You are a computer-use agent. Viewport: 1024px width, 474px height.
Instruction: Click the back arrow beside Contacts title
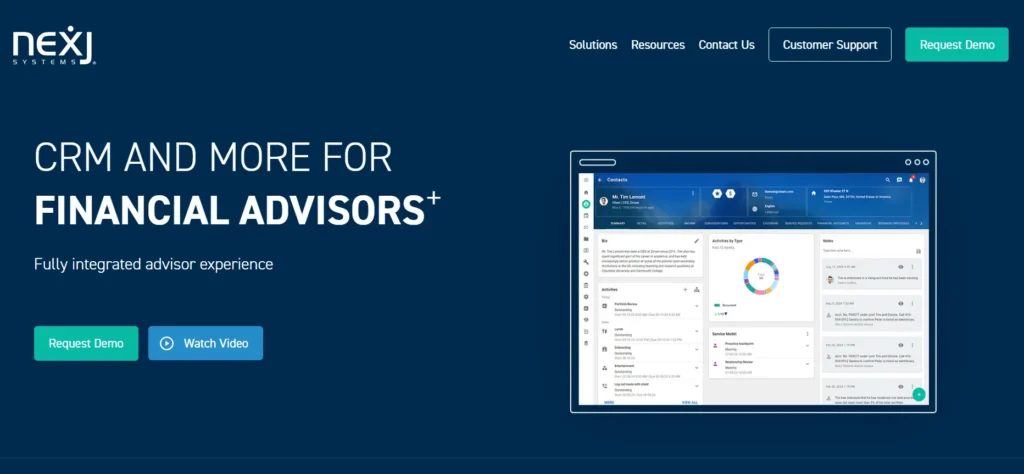click(x=600, y=180)
